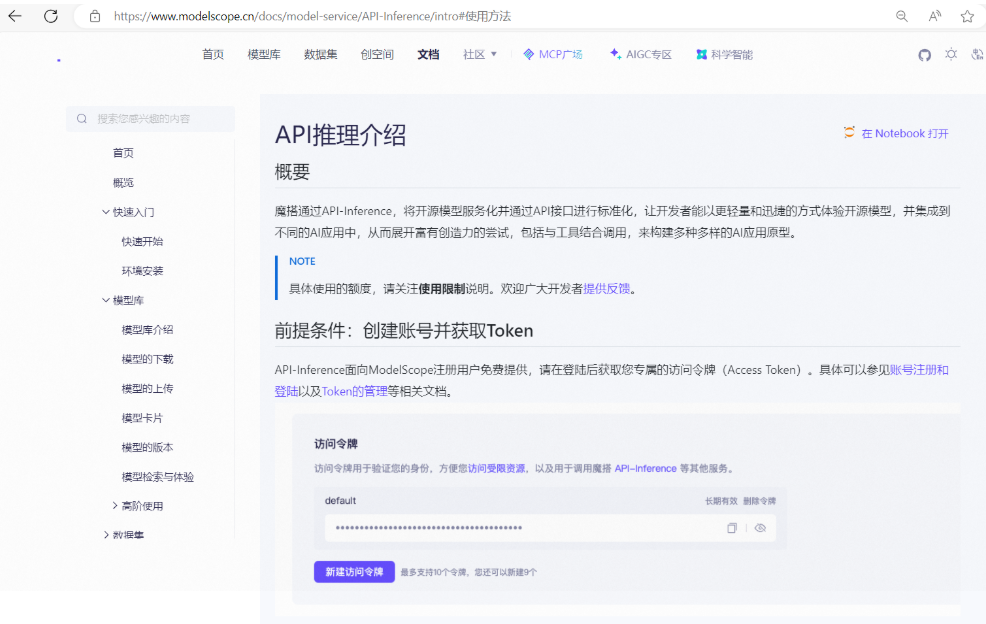Toggle the theme via the sun icon
Image resolution: width=986 pixels, height=624 pixels.
[951, 54]
